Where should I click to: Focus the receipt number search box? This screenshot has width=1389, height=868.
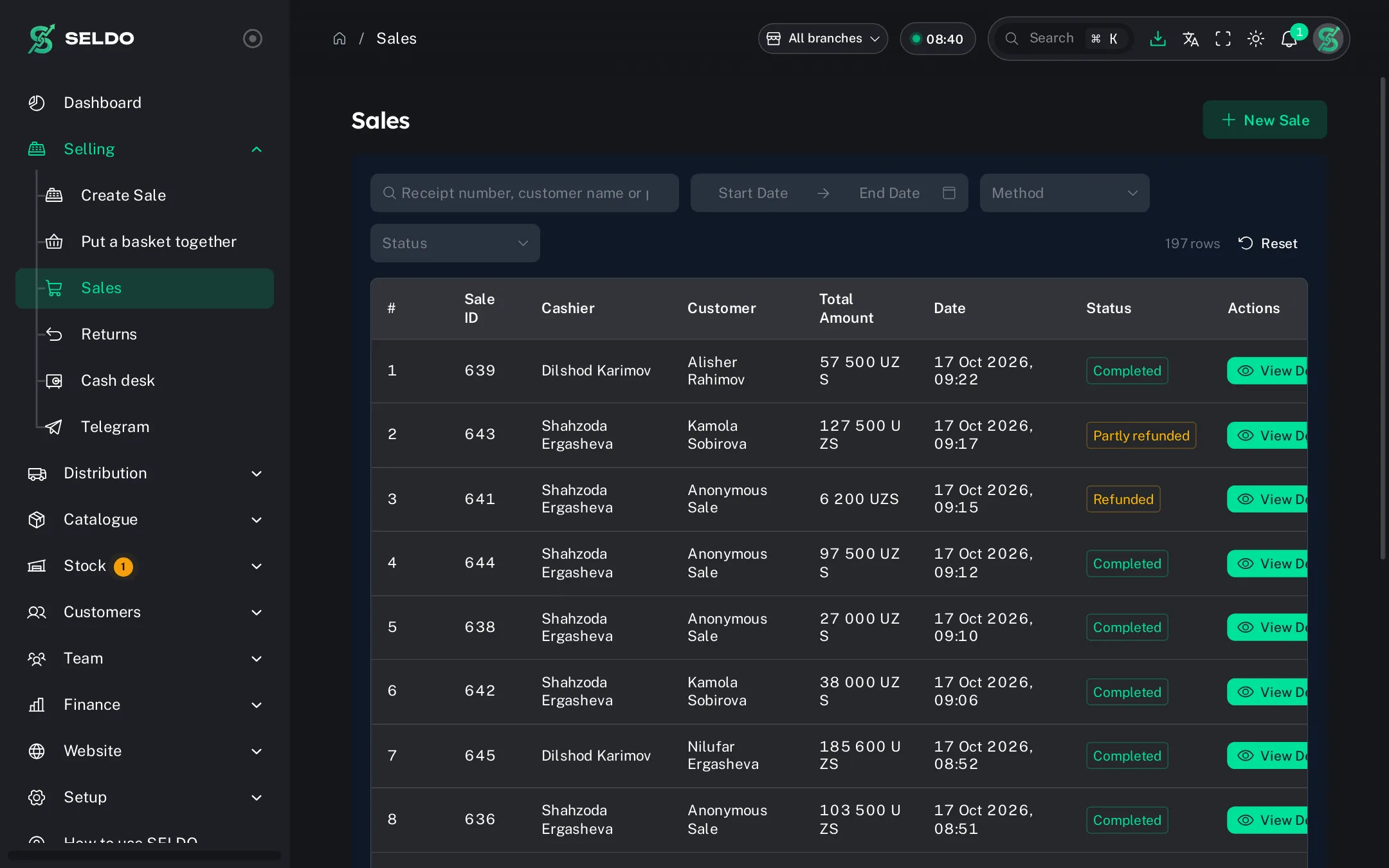[x=525, y=193]
